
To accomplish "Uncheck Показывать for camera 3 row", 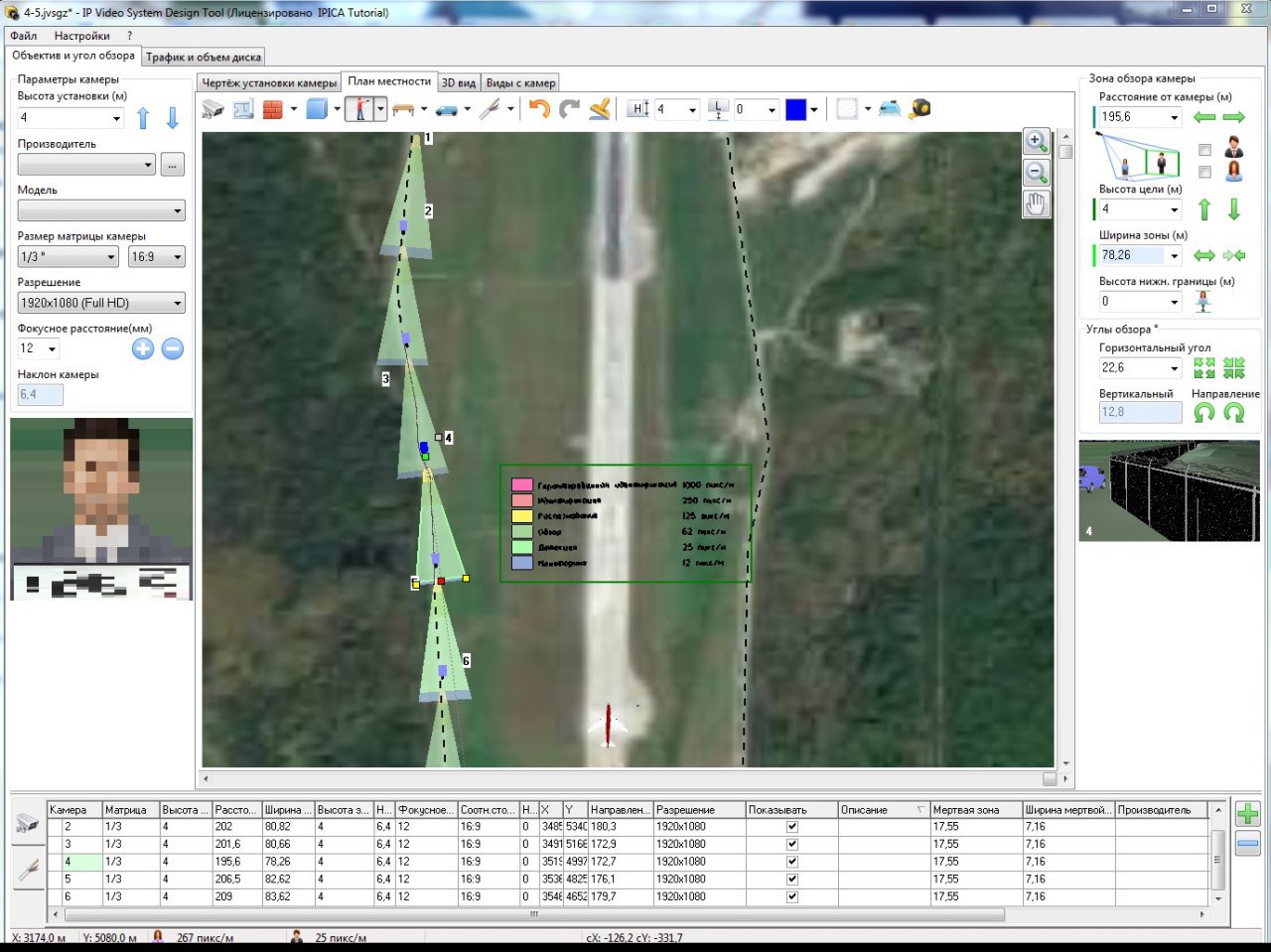I will 791,844.
